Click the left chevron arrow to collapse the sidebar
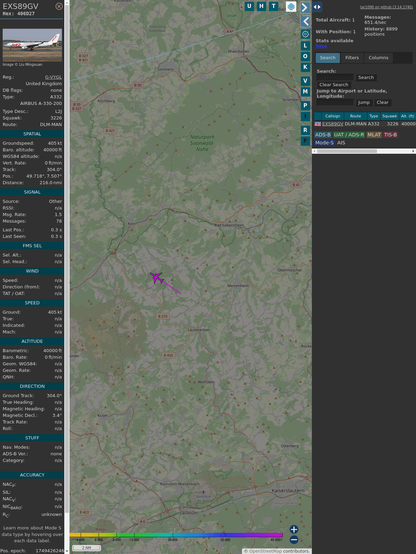Screen dimensions: 416x554 [305, 22]
